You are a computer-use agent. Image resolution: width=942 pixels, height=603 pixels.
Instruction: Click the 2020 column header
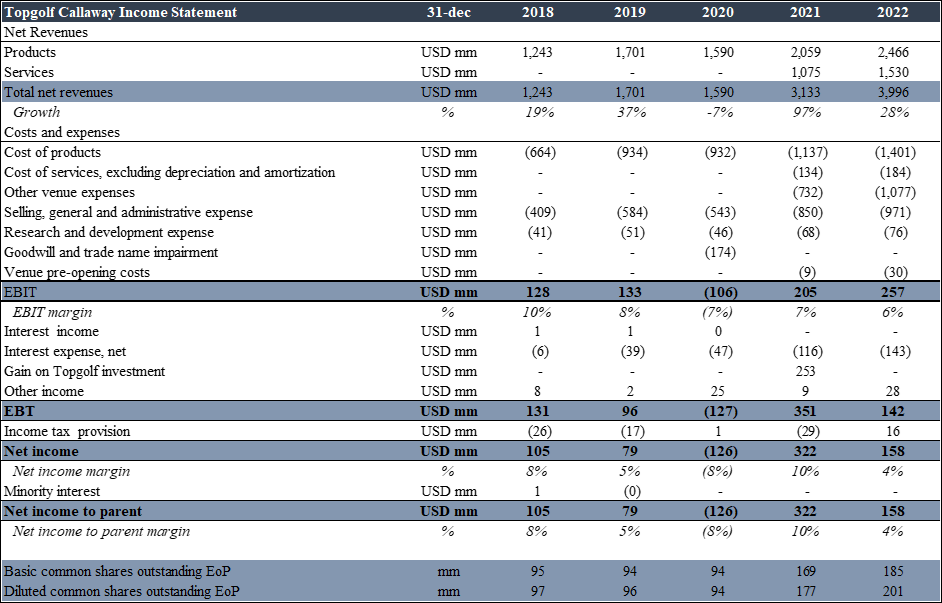click(x=718, y=12)
